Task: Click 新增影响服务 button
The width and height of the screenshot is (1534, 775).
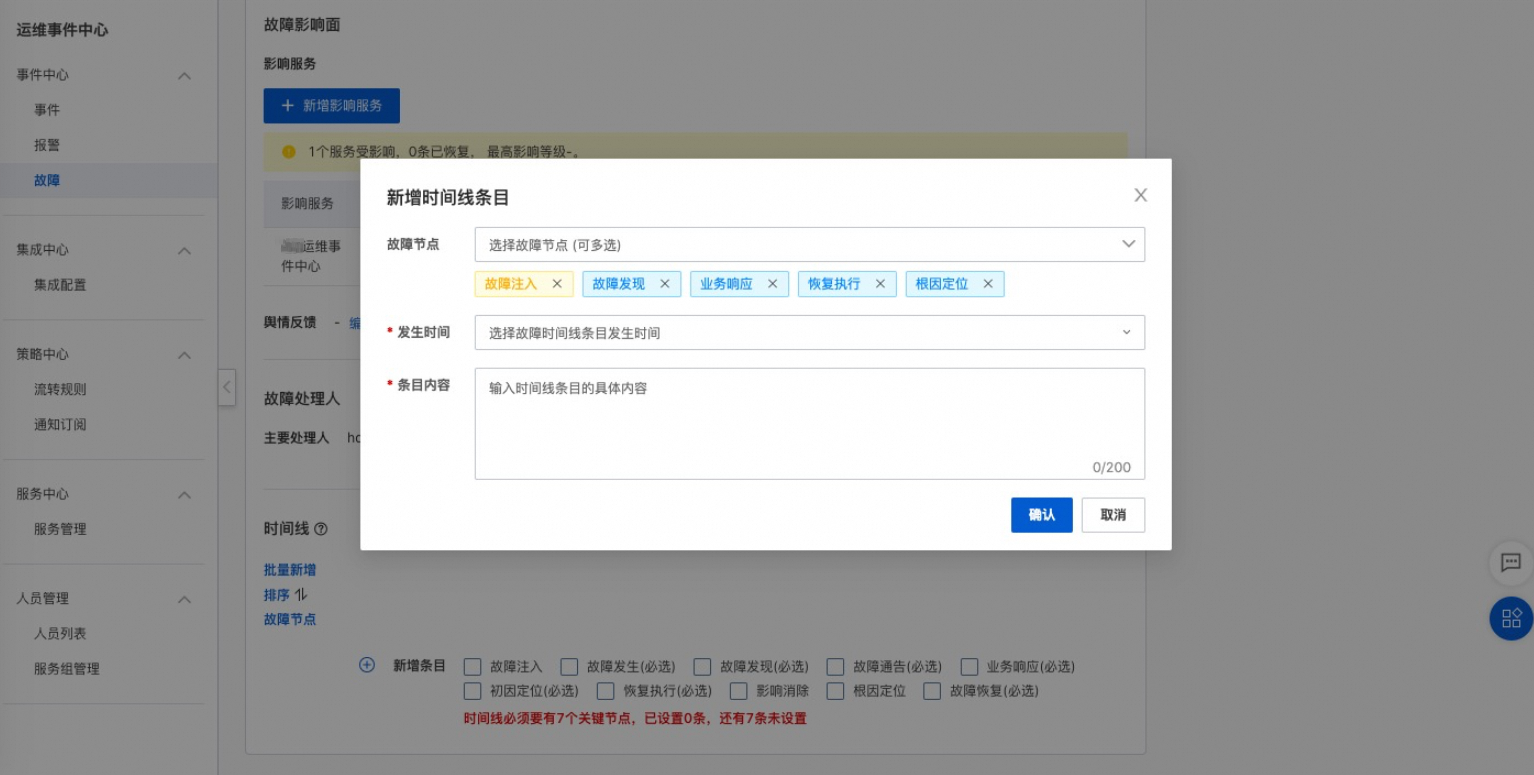Action: tap(332, 105)
